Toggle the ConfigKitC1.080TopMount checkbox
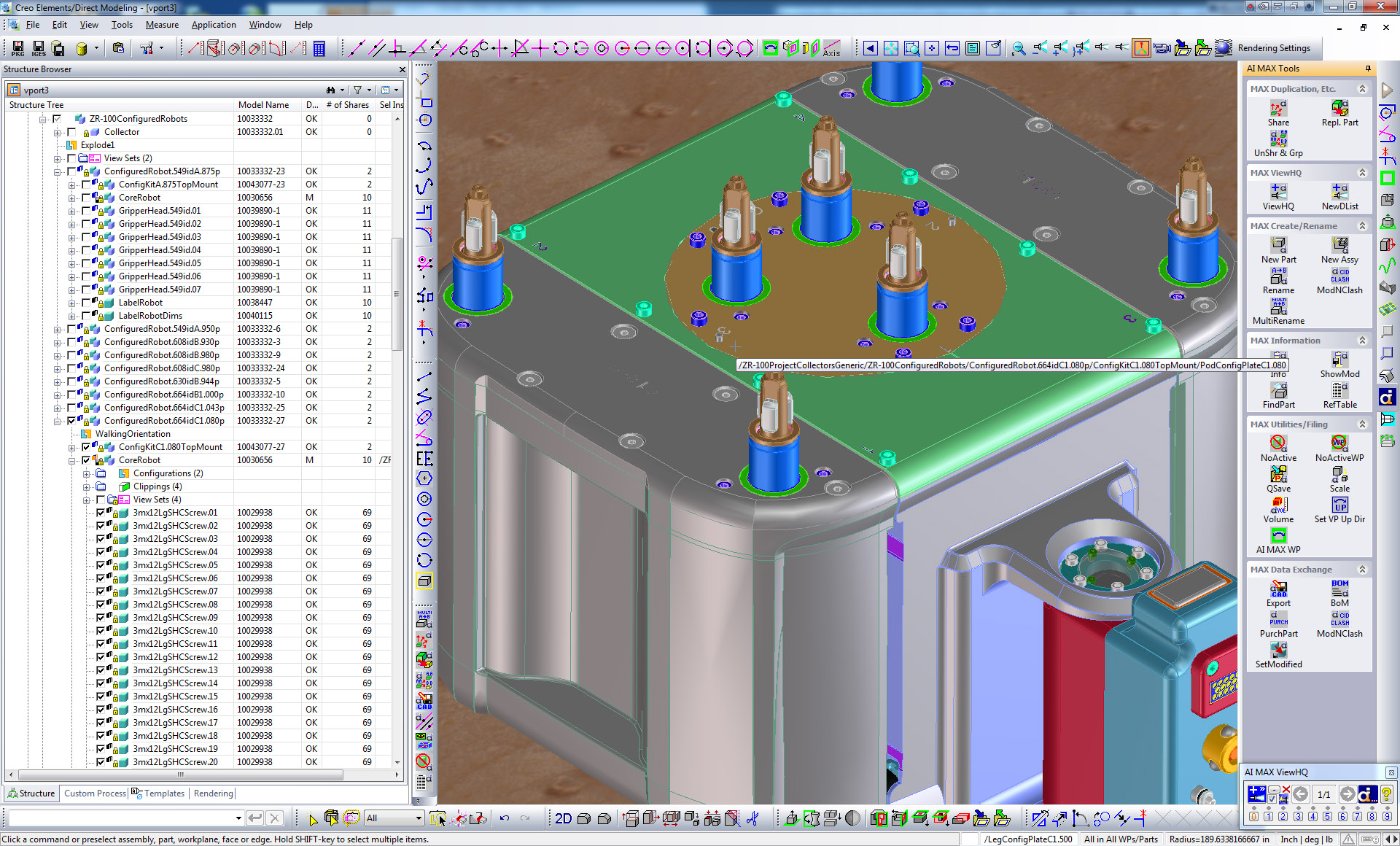 [x=86, y=447]
